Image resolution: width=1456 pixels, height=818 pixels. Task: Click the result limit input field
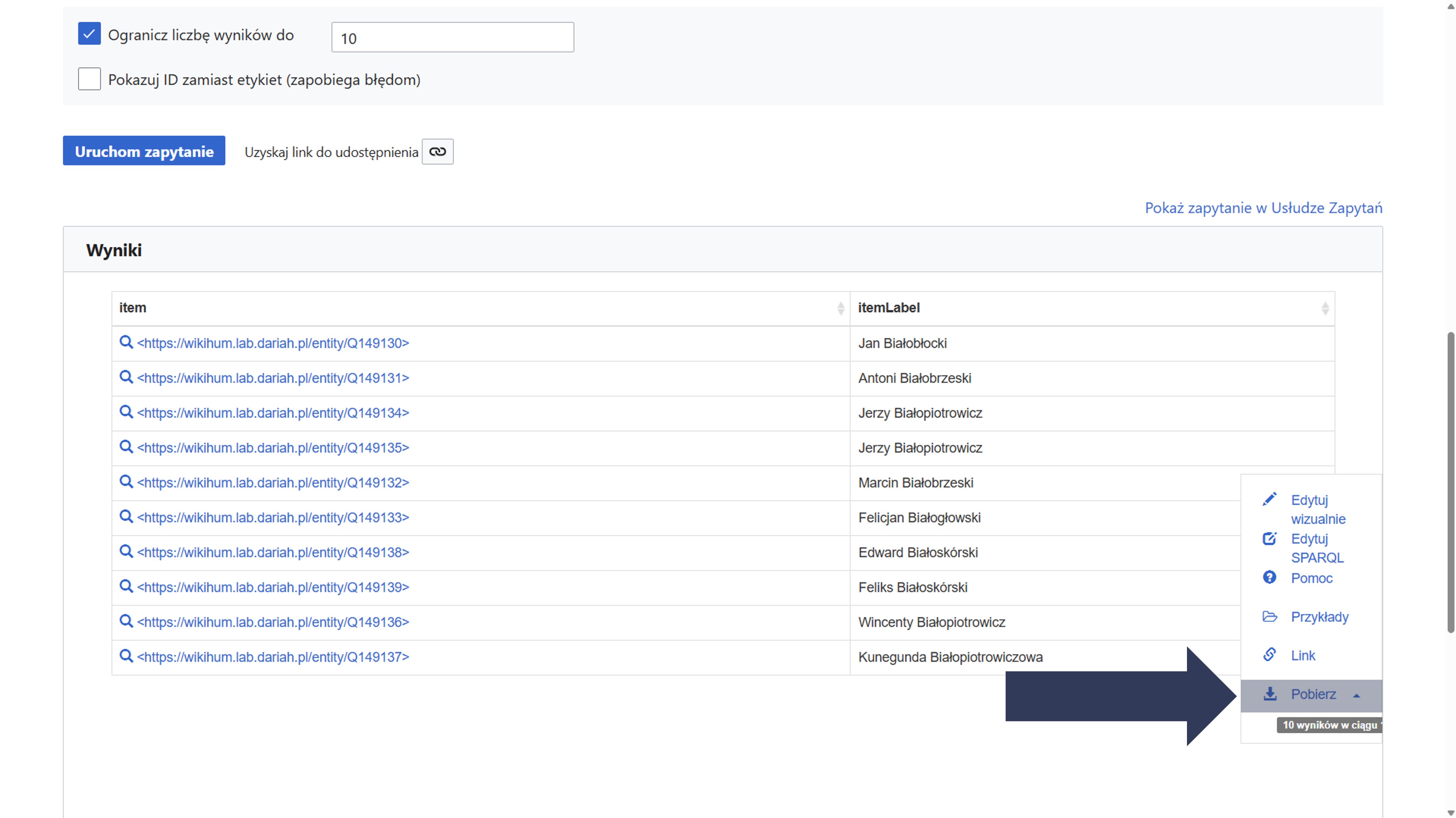pyautogui.click(x=452, y=37)
